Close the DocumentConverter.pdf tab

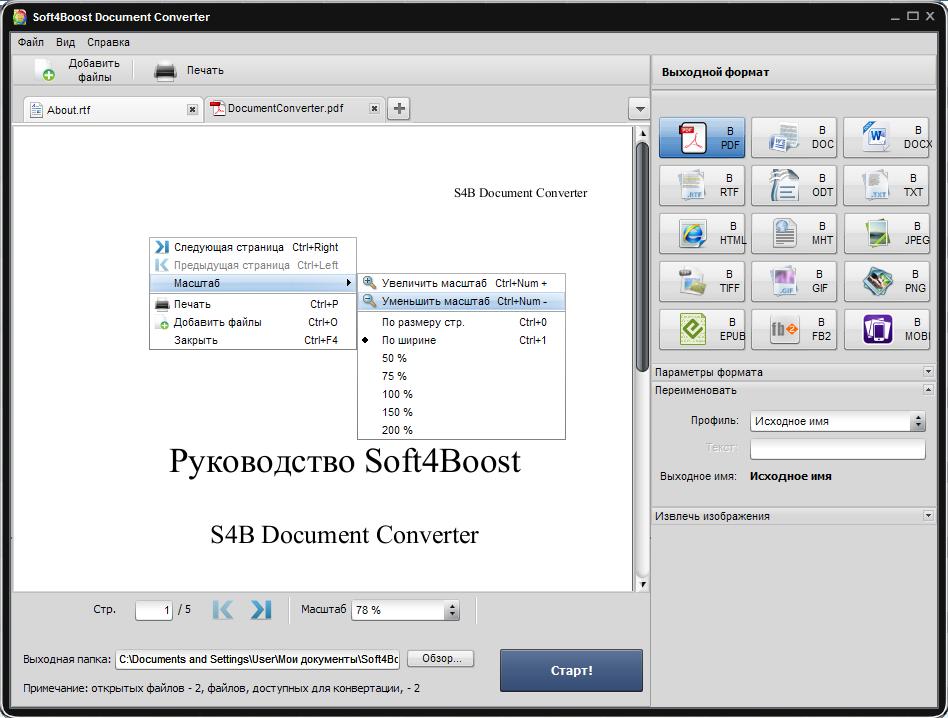click(375, 108)
